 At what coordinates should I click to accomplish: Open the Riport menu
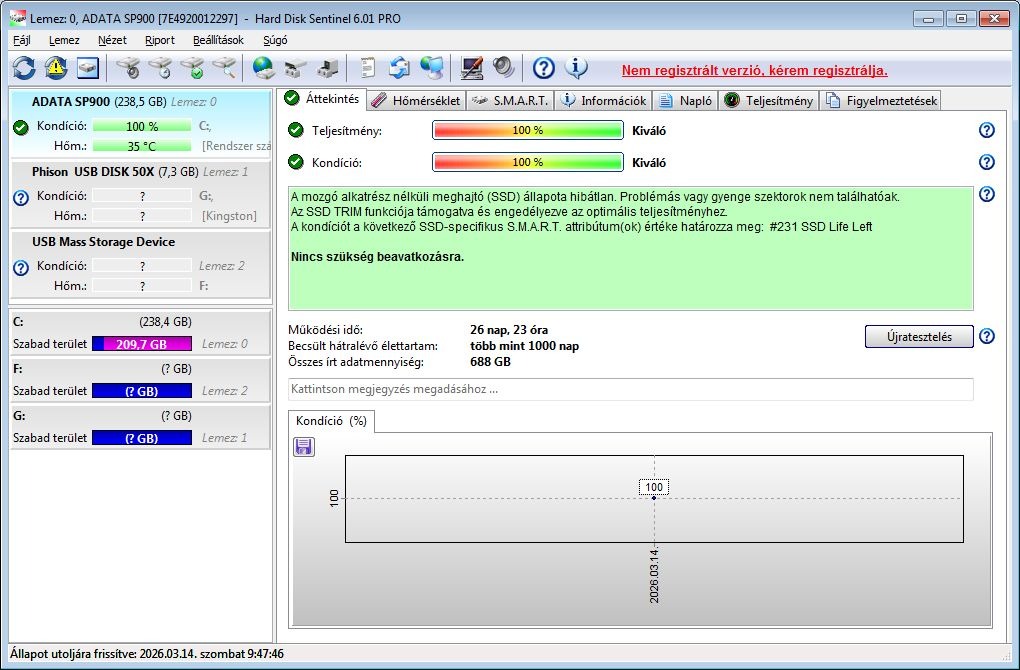160,40
